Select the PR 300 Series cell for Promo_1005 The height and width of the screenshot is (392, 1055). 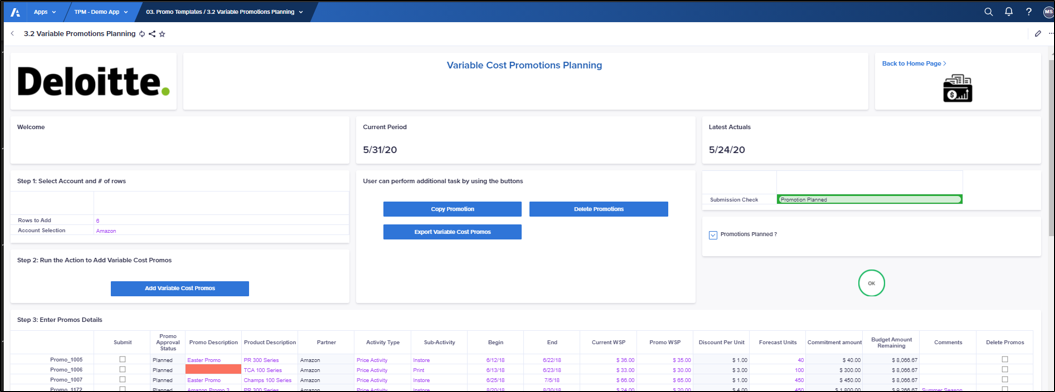pos(269,360)
